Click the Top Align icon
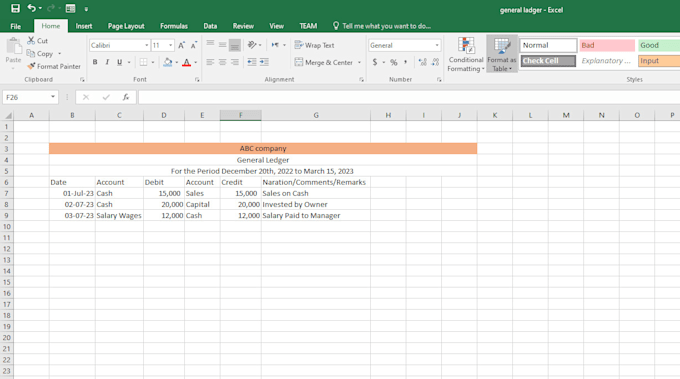The width and height of the screenshot is (680, 379). pyautogui.click(x=210, y=44)
